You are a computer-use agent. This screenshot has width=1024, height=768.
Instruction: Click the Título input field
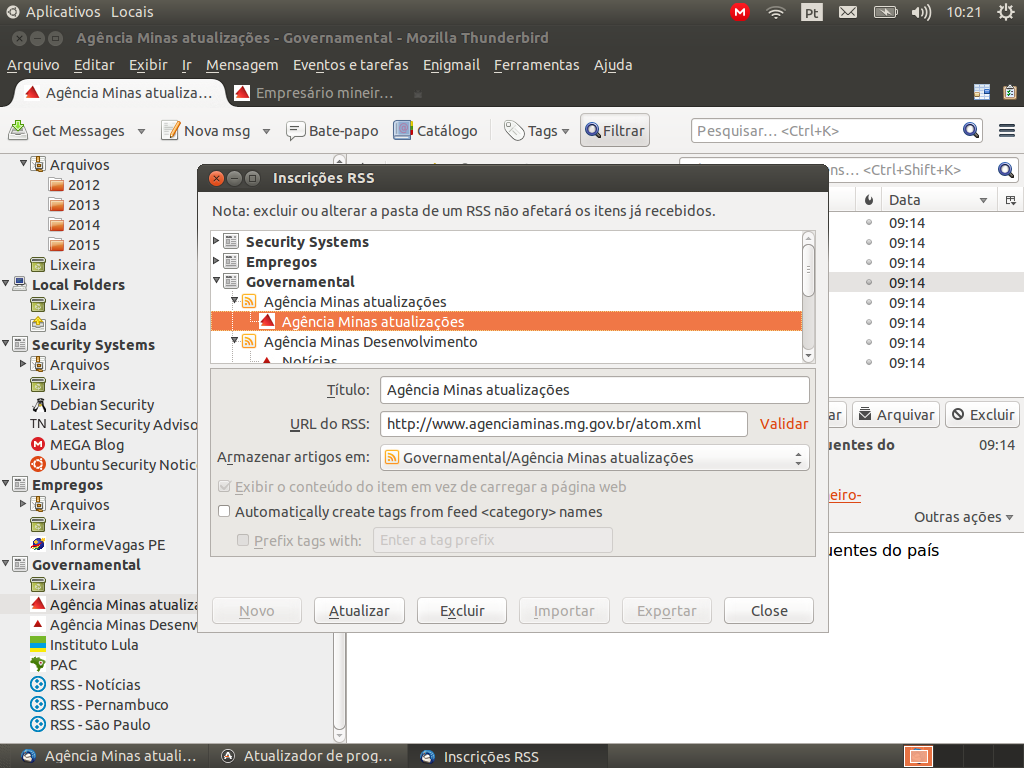594,390
